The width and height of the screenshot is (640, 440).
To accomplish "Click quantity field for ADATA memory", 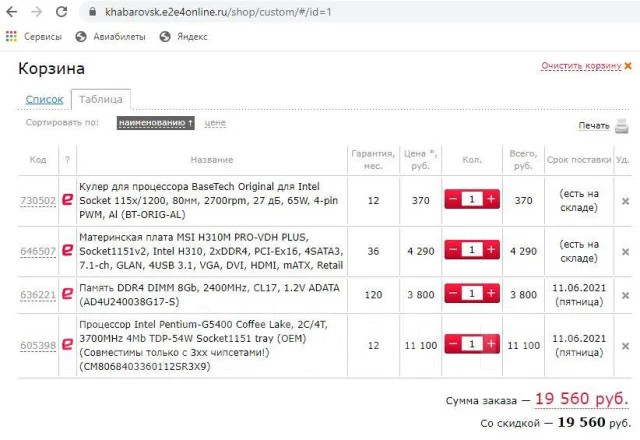I will (x=472, y=293).
